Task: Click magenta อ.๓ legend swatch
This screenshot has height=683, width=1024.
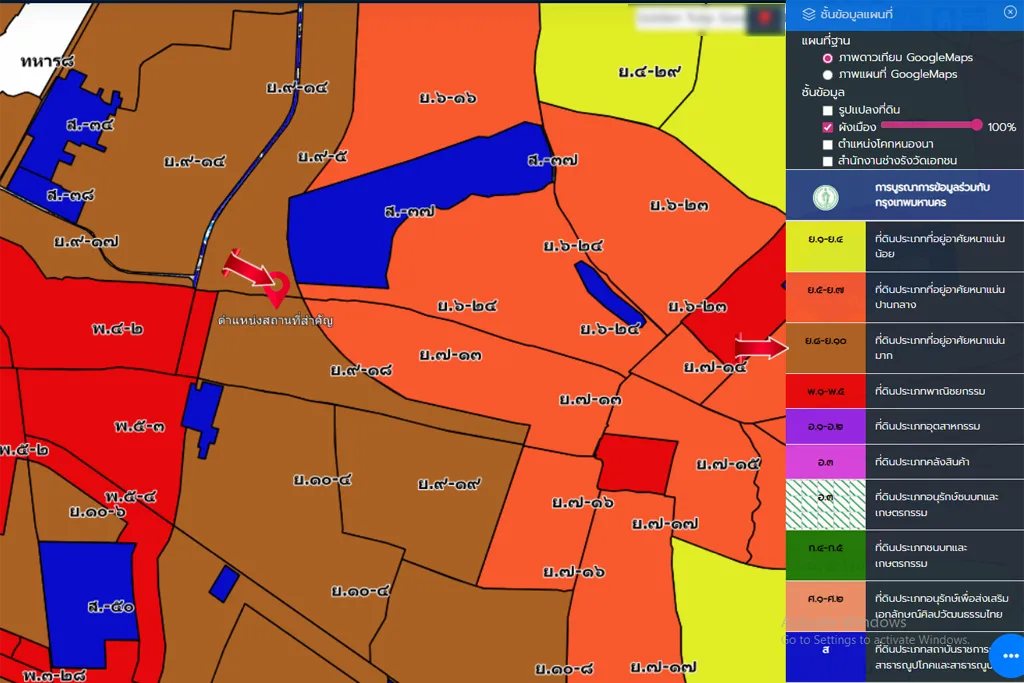Action: tap(825, 462)
